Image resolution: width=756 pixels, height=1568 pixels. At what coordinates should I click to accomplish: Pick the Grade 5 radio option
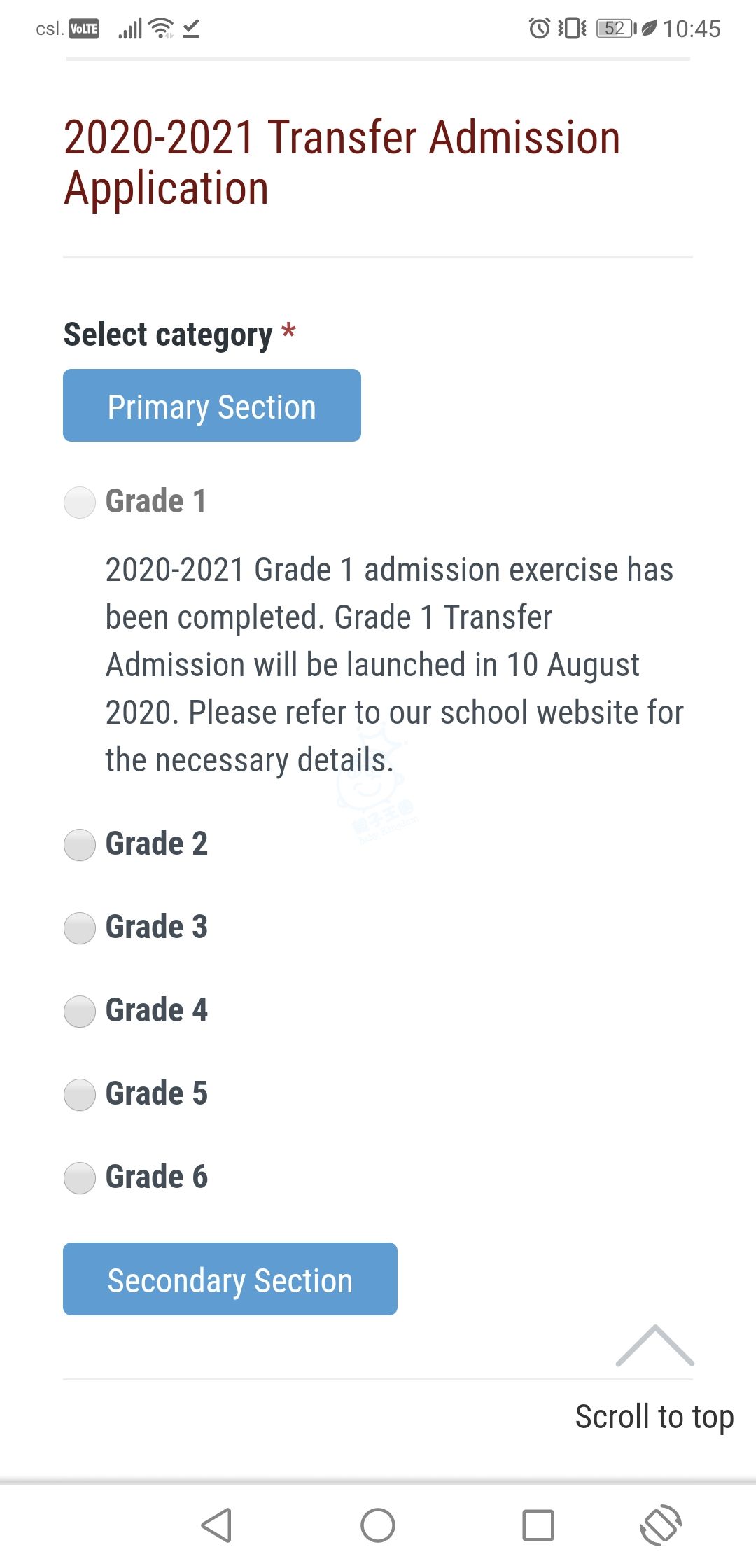pos(80,1095)
